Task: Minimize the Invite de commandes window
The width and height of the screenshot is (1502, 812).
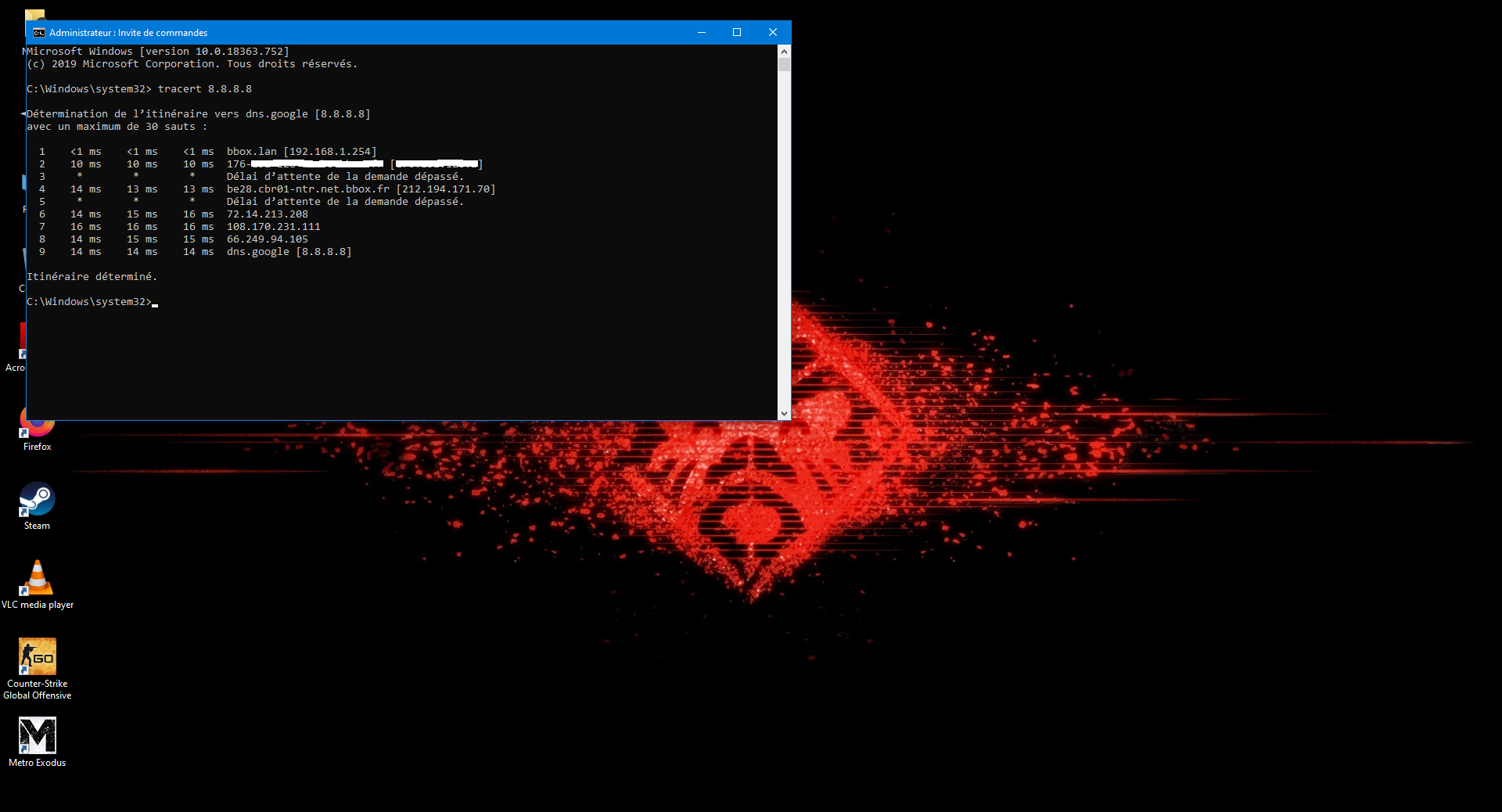Action: pos(702,32)
